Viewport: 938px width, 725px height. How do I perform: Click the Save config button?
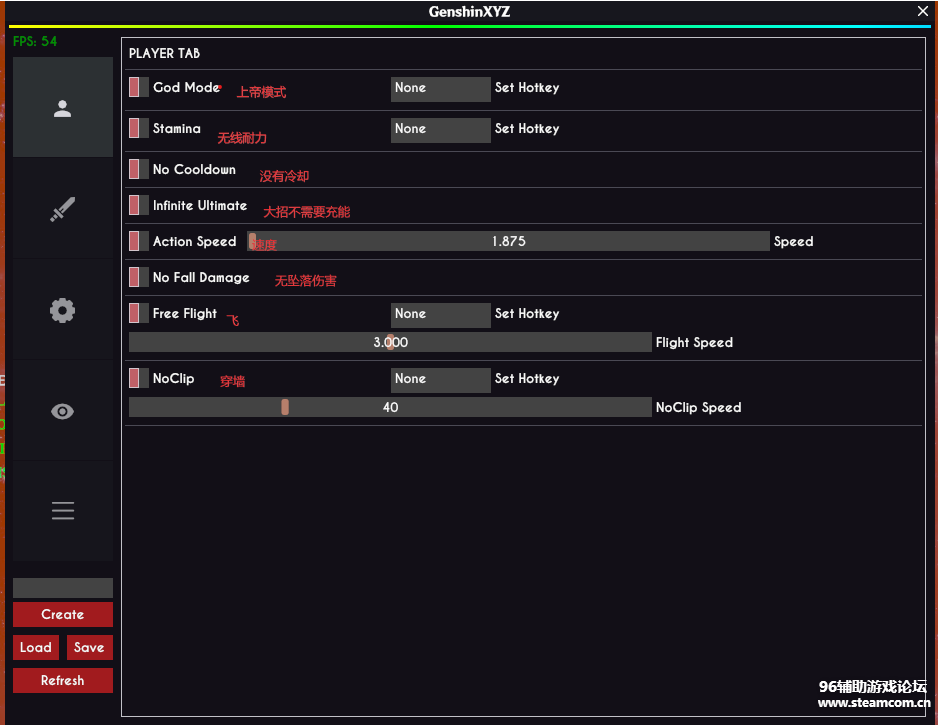click(x=90, y=647)
